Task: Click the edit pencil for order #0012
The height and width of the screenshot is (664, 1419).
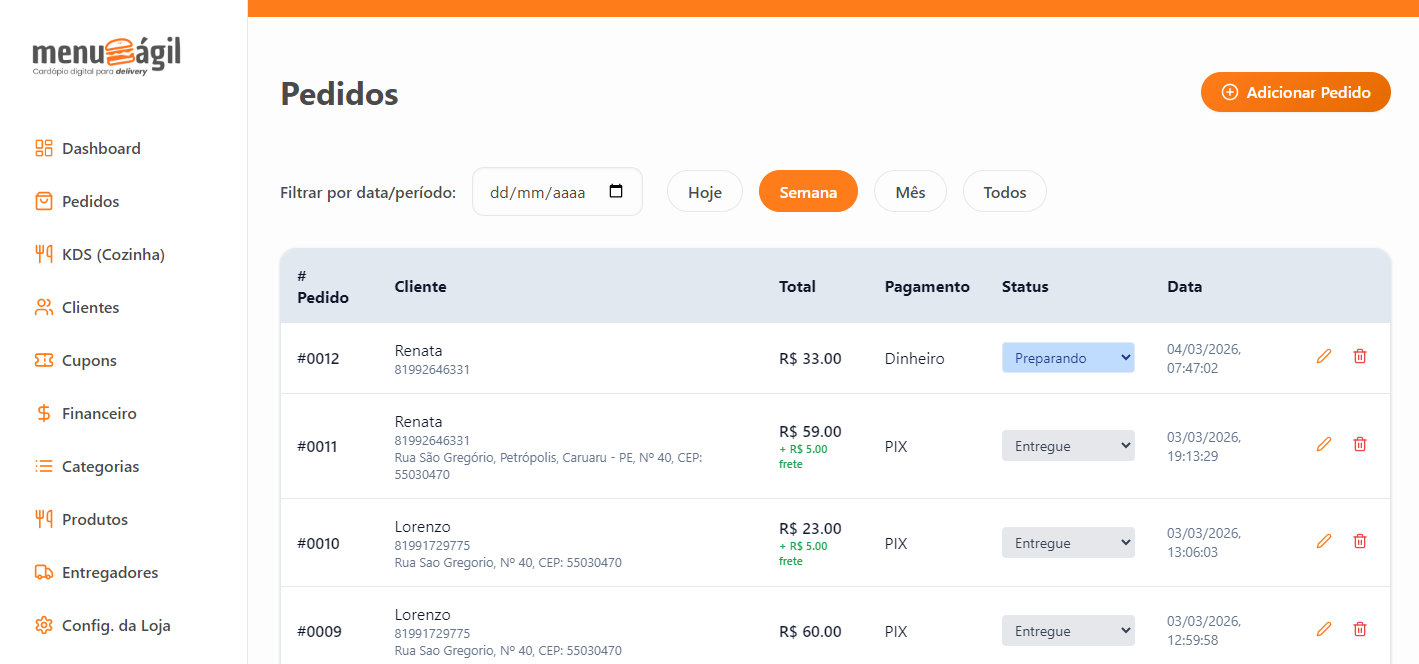Action: 1324,356
